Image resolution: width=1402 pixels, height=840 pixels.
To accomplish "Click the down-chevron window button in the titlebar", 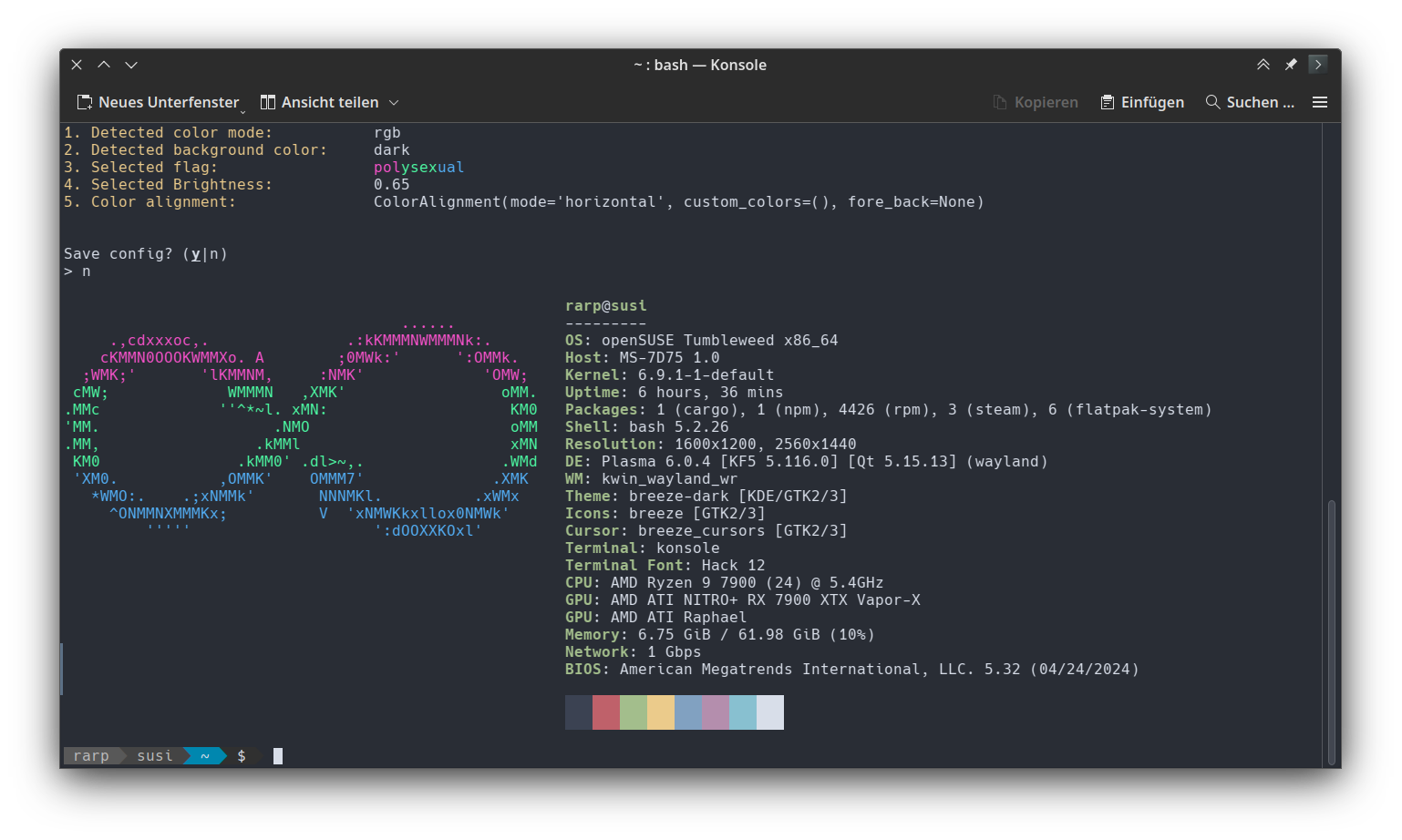I will click(131, 65).
